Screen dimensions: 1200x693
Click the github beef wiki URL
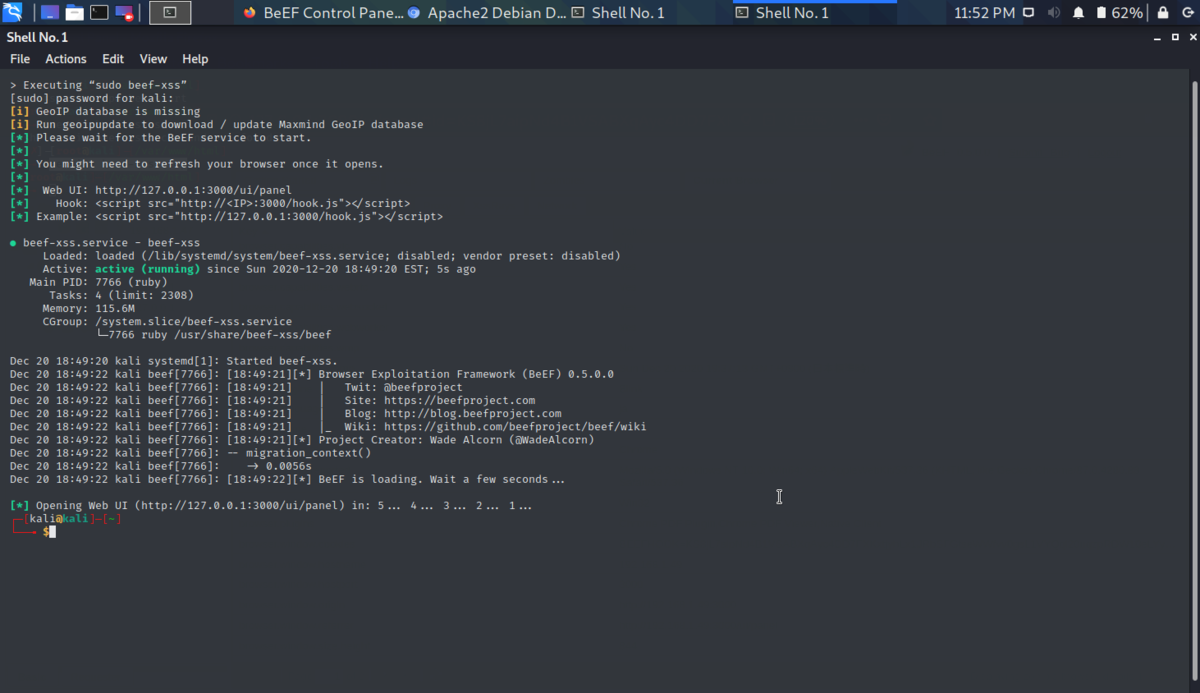click(515, 426)
